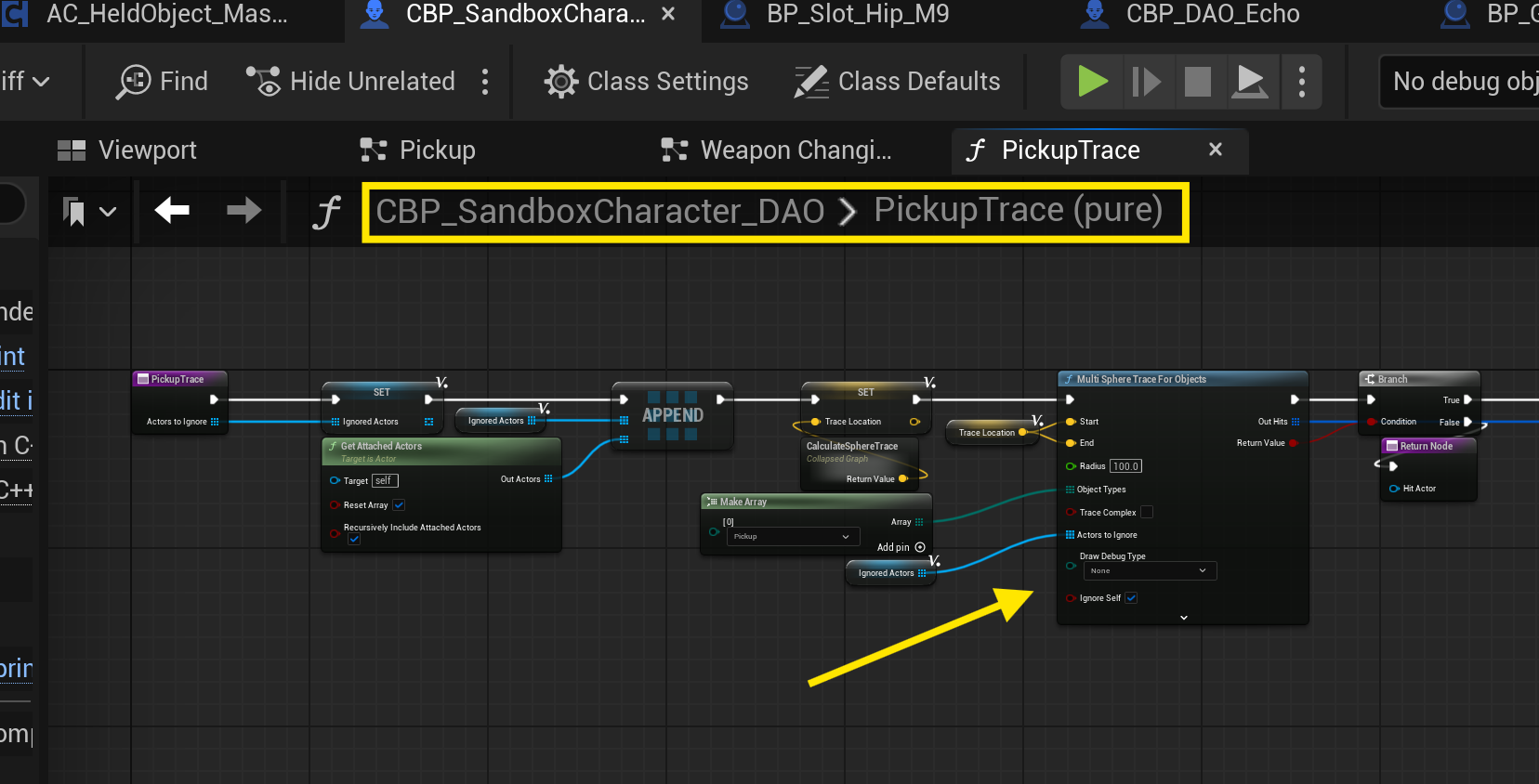The image size is (1539, 784).
Task: Click the navigate back arrow
Action: tap(172, 211)
